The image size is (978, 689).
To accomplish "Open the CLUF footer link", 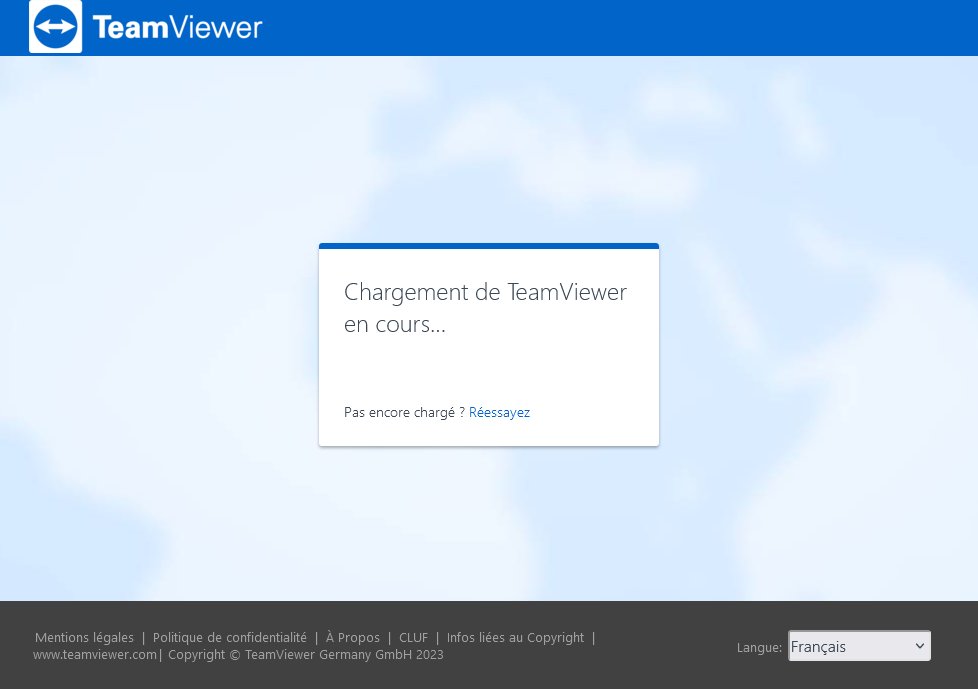I will 414,637.
